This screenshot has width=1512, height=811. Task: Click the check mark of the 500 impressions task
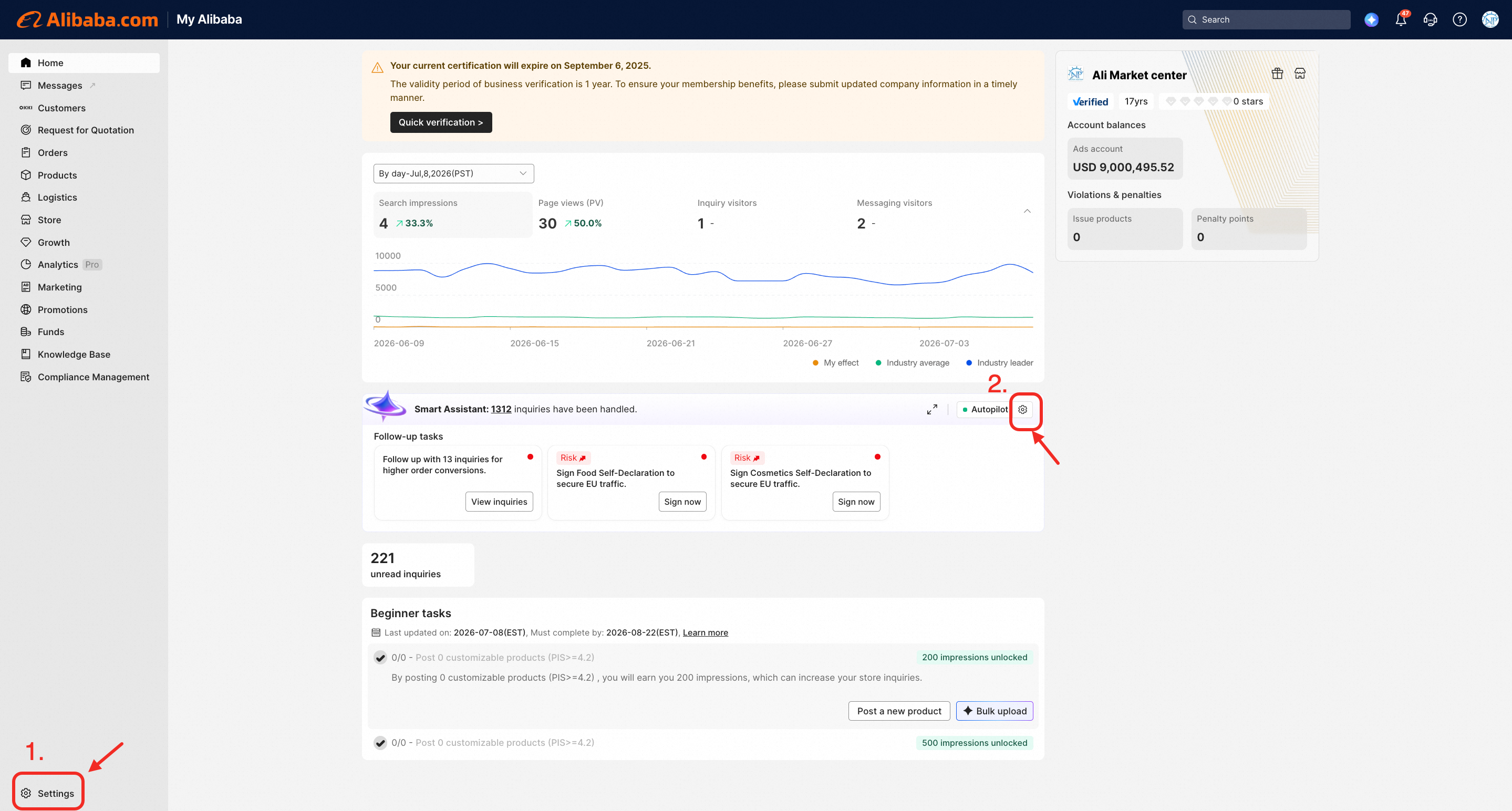point(380,743)
